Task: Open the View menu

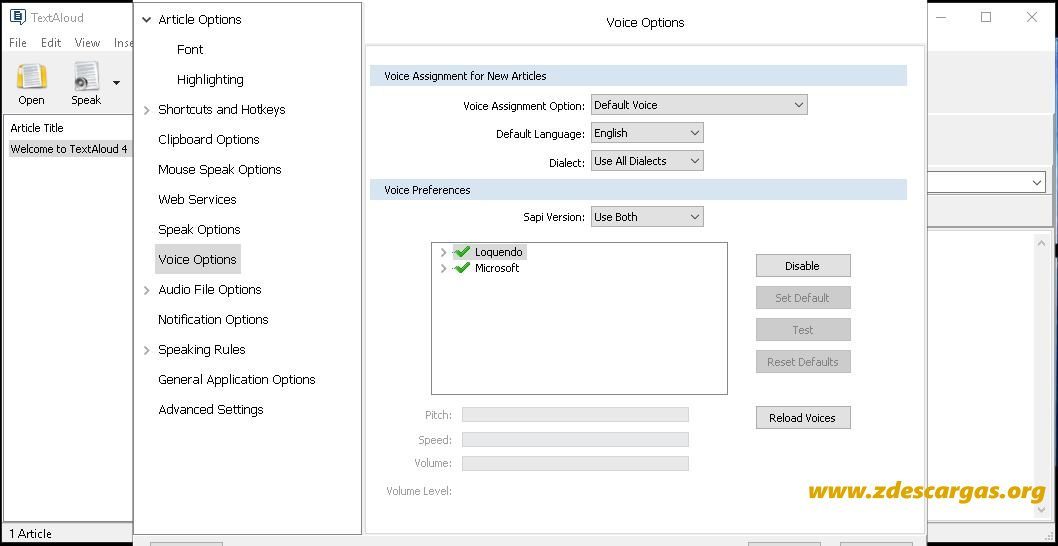Action: [87, 43]
